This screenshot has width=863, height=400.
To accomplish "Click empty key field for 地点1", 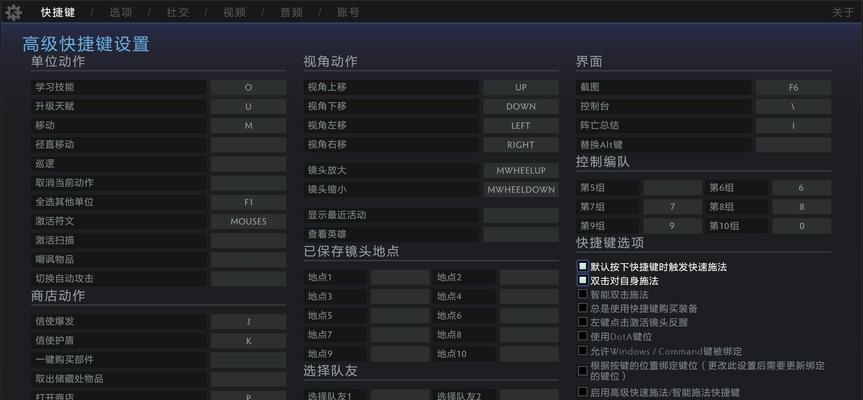I will (x=400, y=277).
